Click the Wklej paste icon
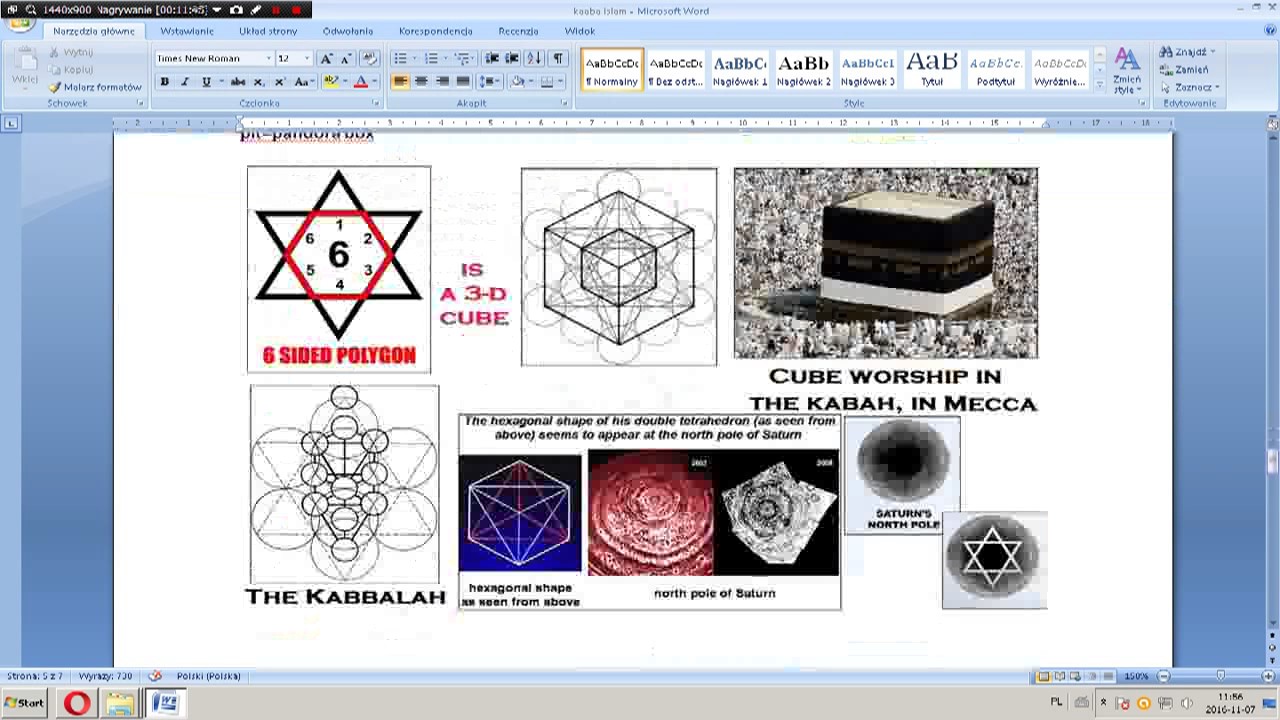Screen dimensions: 1280x720 pos(24,66)
